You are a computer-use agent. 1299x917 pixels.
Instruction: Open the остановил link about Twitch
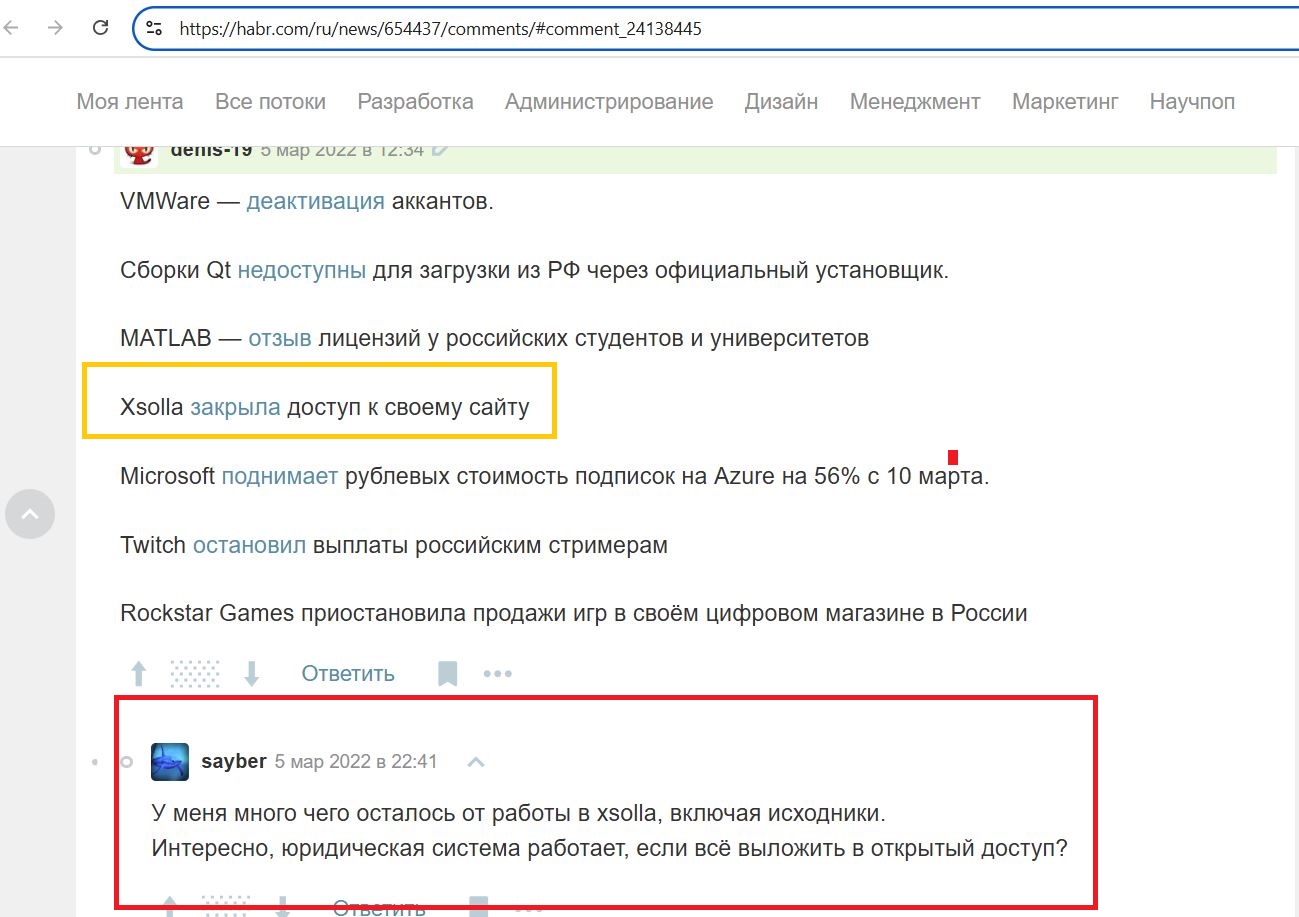coord(249,545)
